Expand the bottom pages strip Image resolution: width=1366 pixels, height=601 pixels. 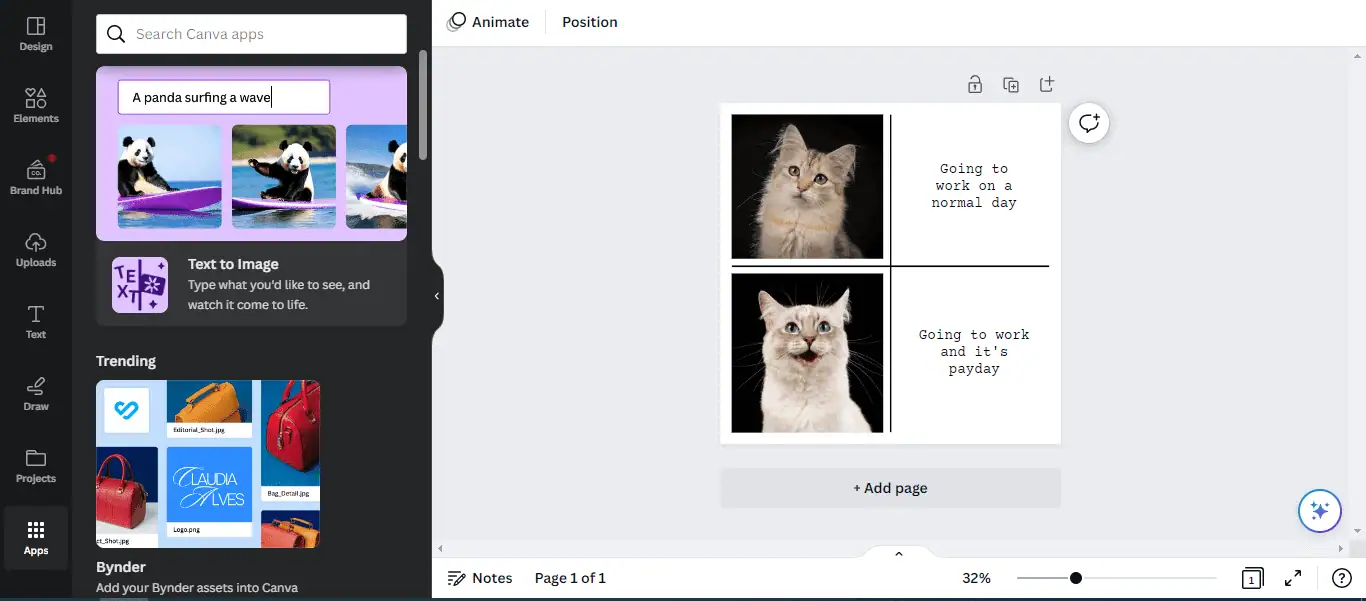(898, 552)
